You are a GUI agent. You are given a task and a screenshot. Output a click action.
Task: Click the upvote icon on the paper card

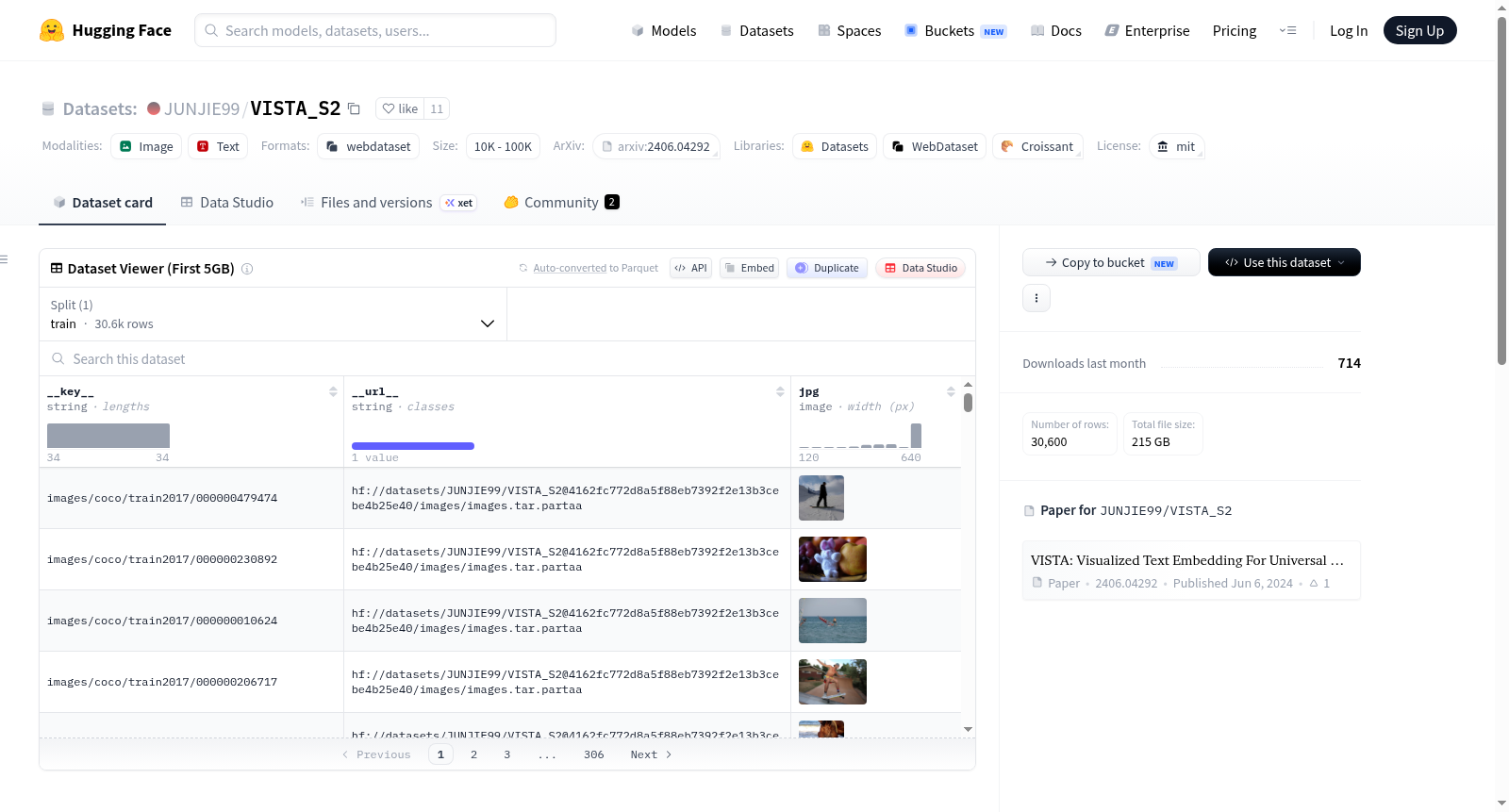[x=1314, y=583]
